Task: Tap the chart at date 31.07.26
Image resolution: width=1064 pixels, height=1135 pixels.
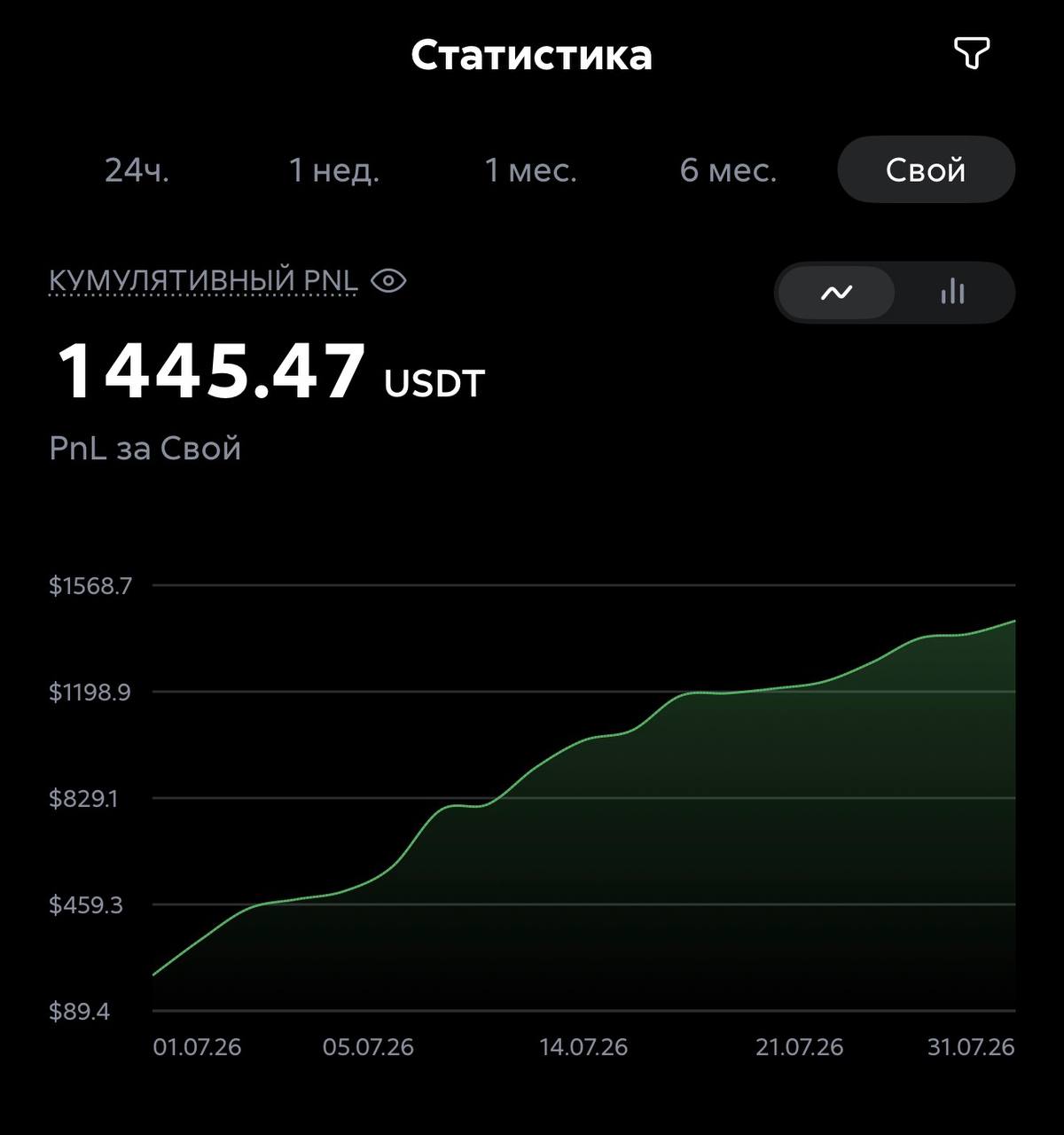Action: [x=971, y=1047]
